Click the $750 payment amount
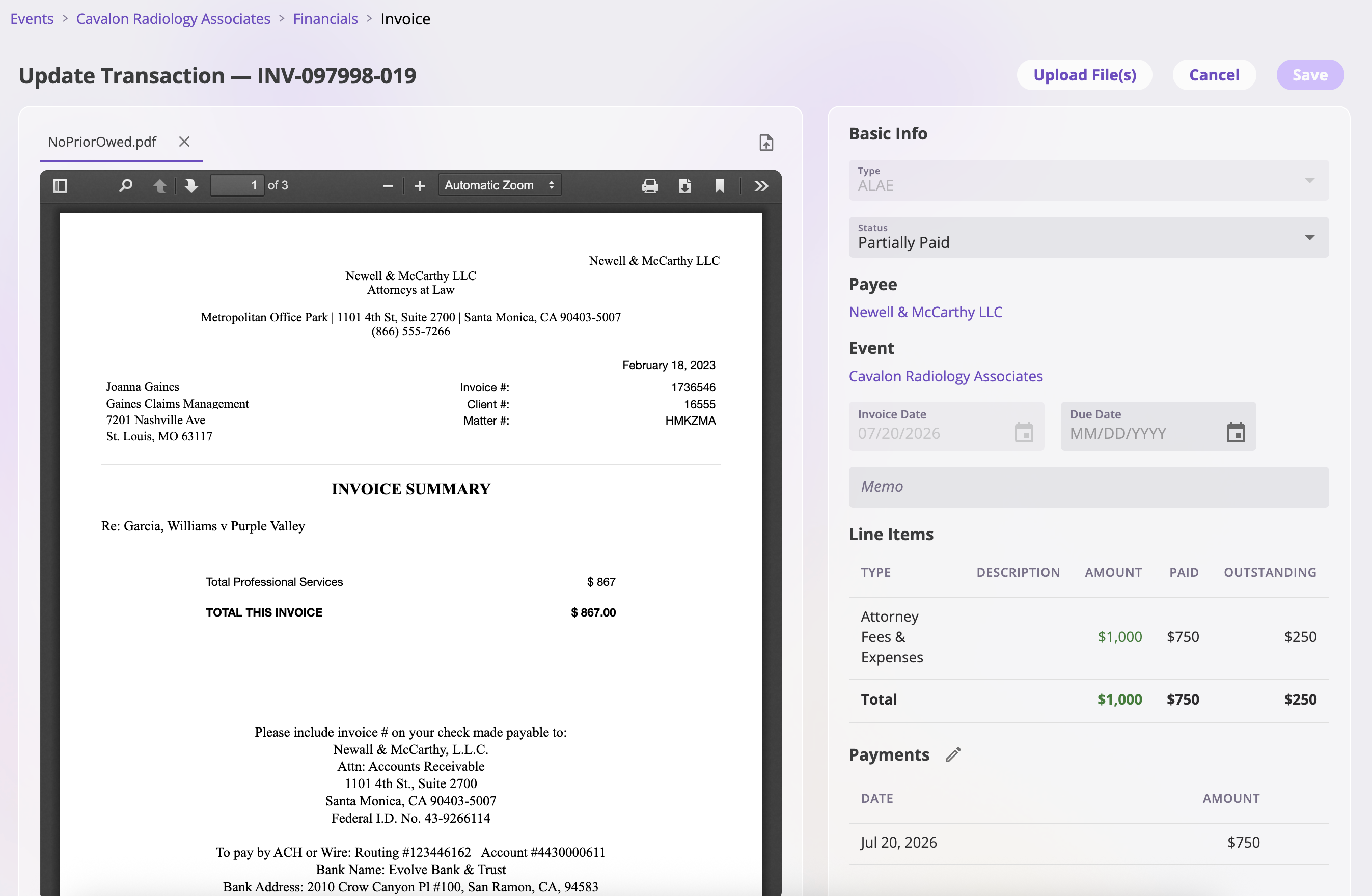This screenshot has width=1372, height=896. click(x=1244, y=843)
